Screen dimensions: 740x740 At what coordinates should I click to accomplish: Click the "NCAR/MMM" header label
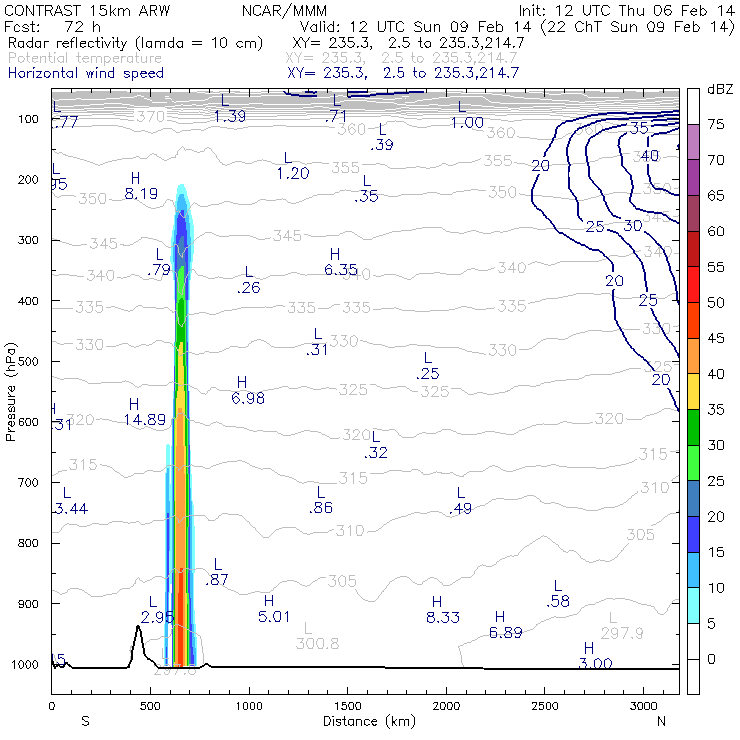click(x=284, y=10)
